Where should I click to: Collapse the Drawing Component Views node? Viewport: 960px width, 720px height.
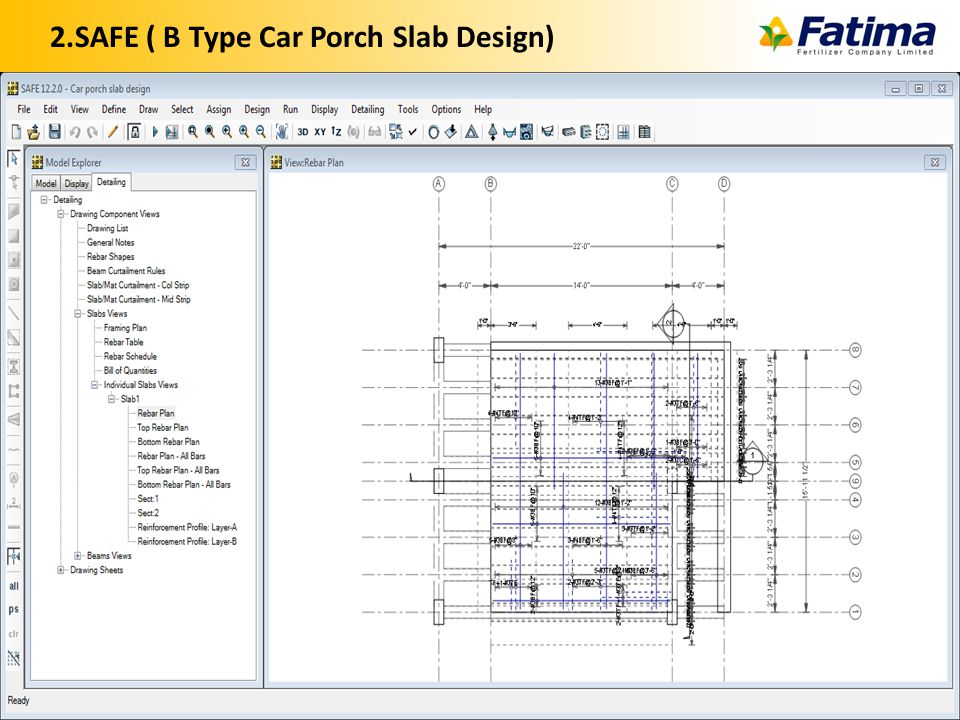61,214
